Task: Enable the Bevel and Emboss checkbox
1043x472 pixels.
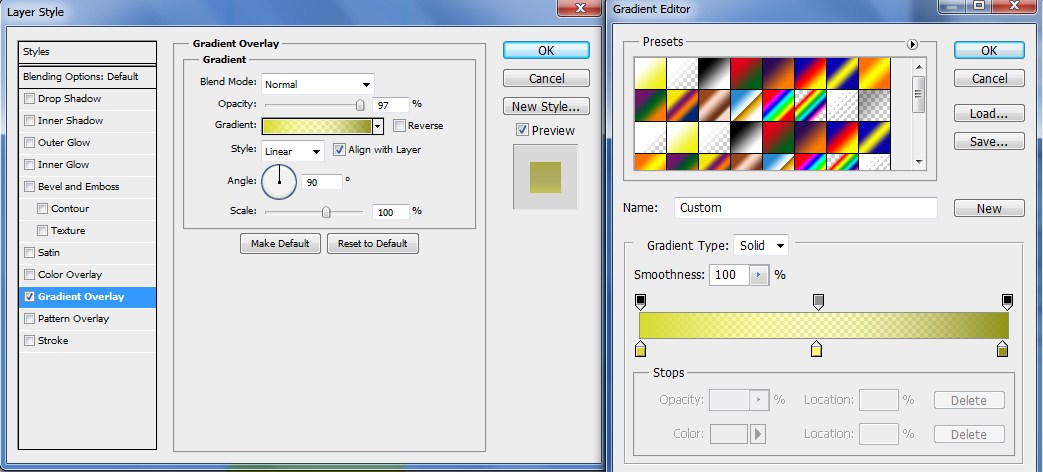Action: pos(29,187)
